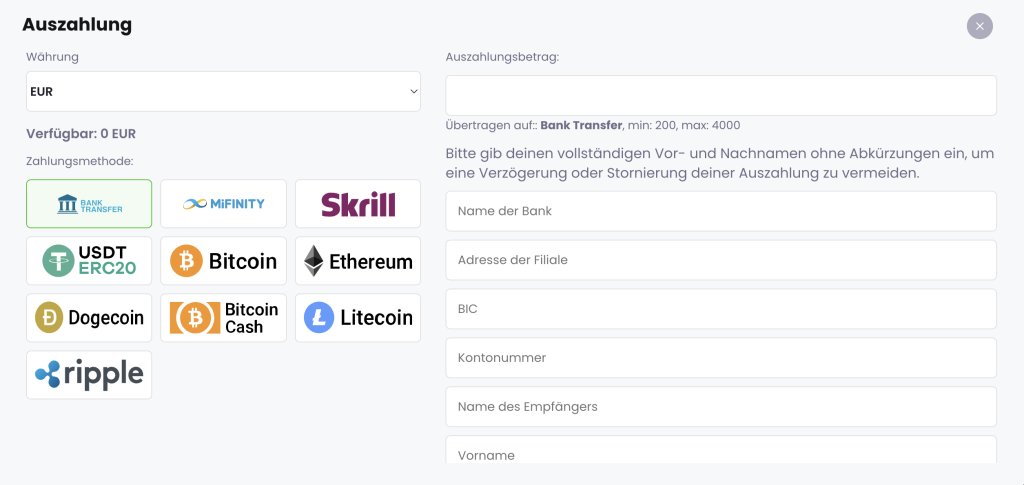Select Dogecoin payout option
This screenshot has width=1024, height=485.
89,318
